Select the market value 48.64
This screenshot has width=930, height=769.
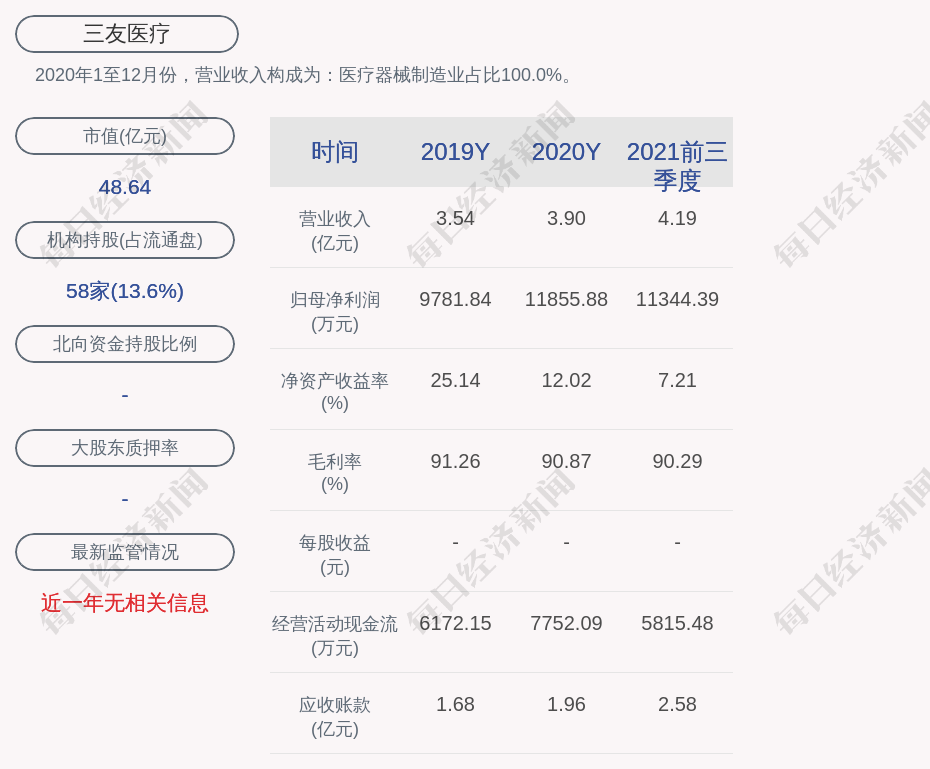click(125, 187)
